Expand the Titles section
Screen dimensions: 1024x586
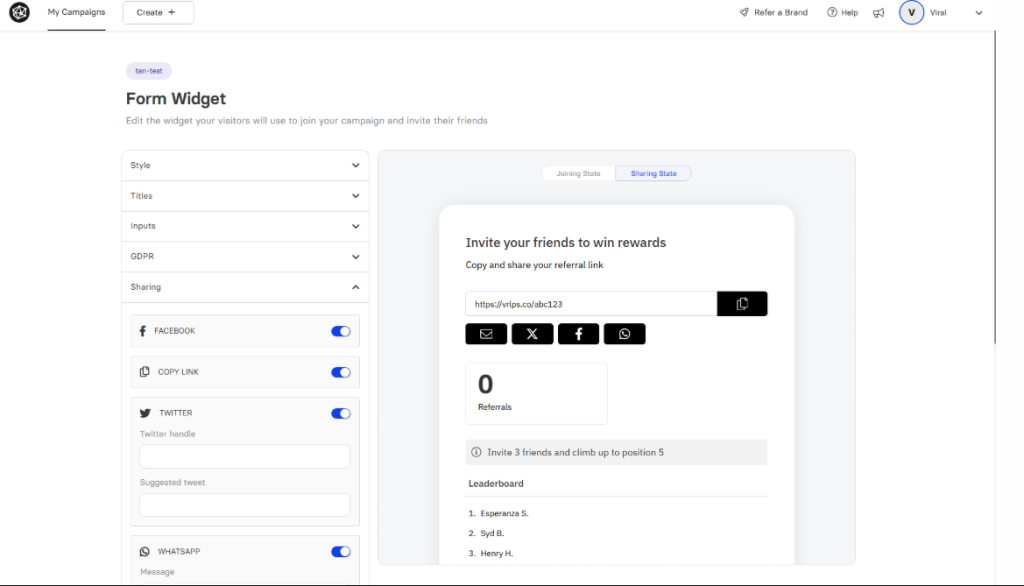point(245,196)
